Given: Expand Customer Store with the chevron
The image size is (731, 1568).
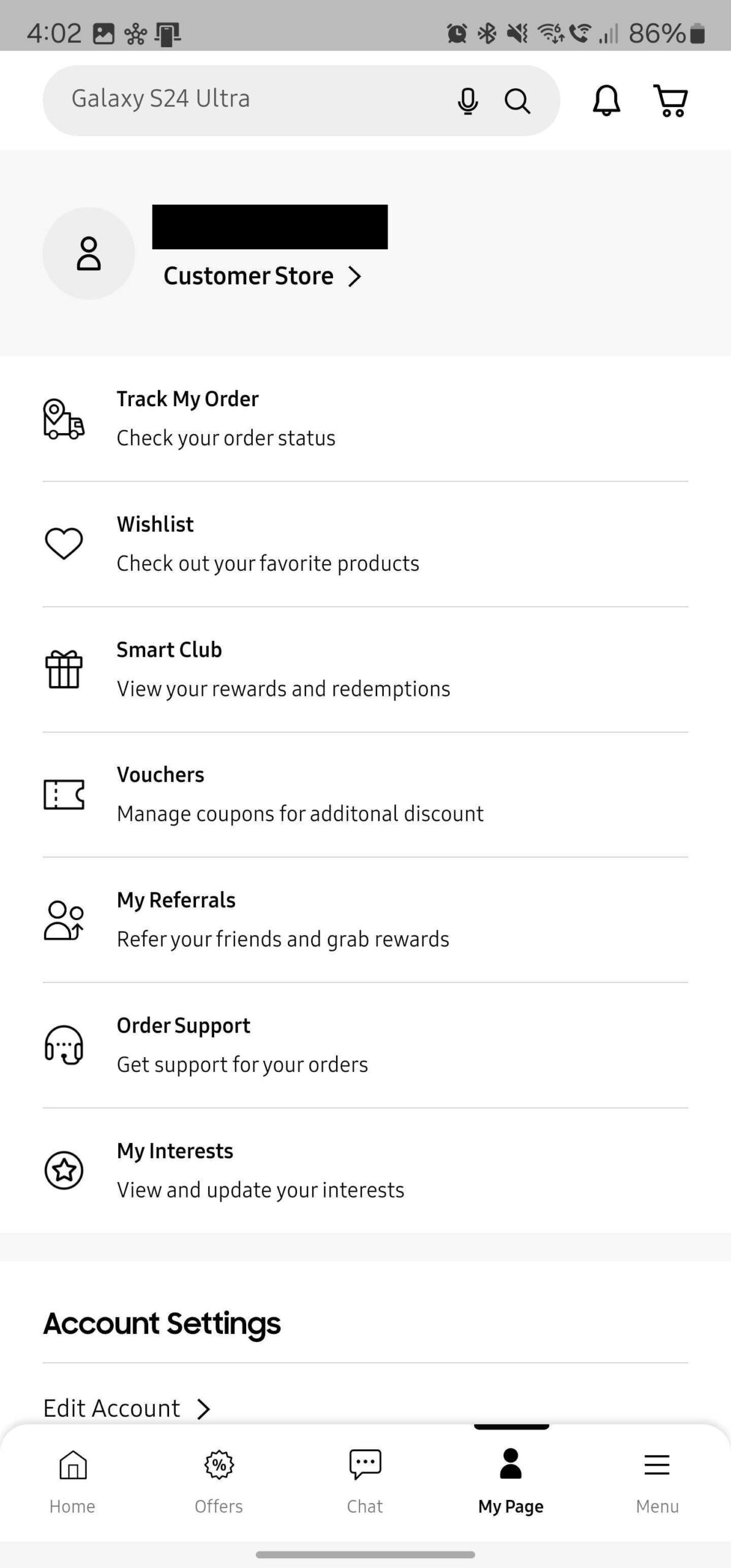Looking at the screenshot, I should tap(354, 276).
